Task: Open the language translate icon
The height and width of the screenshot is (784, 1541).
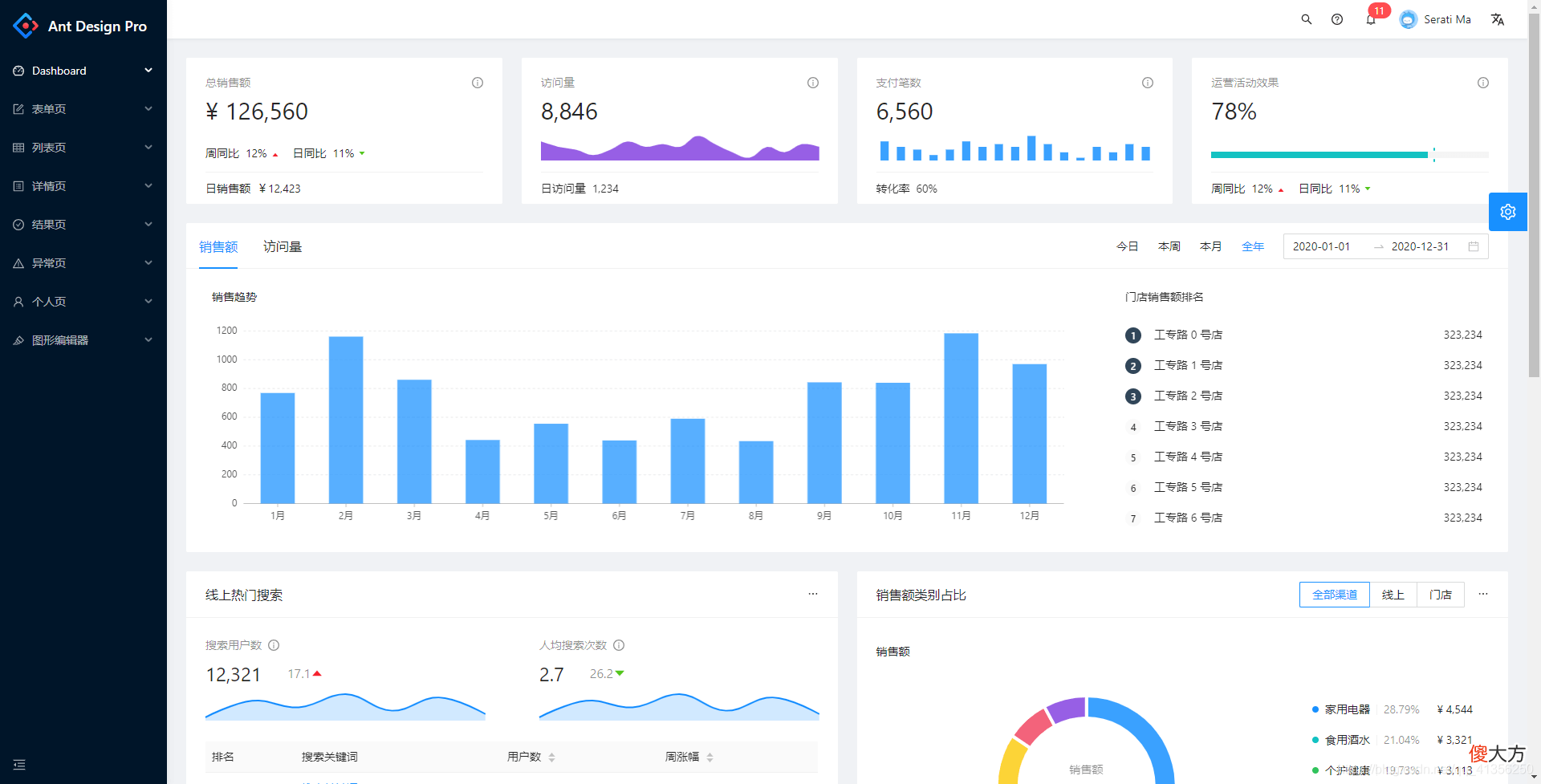Action: 1498,19
